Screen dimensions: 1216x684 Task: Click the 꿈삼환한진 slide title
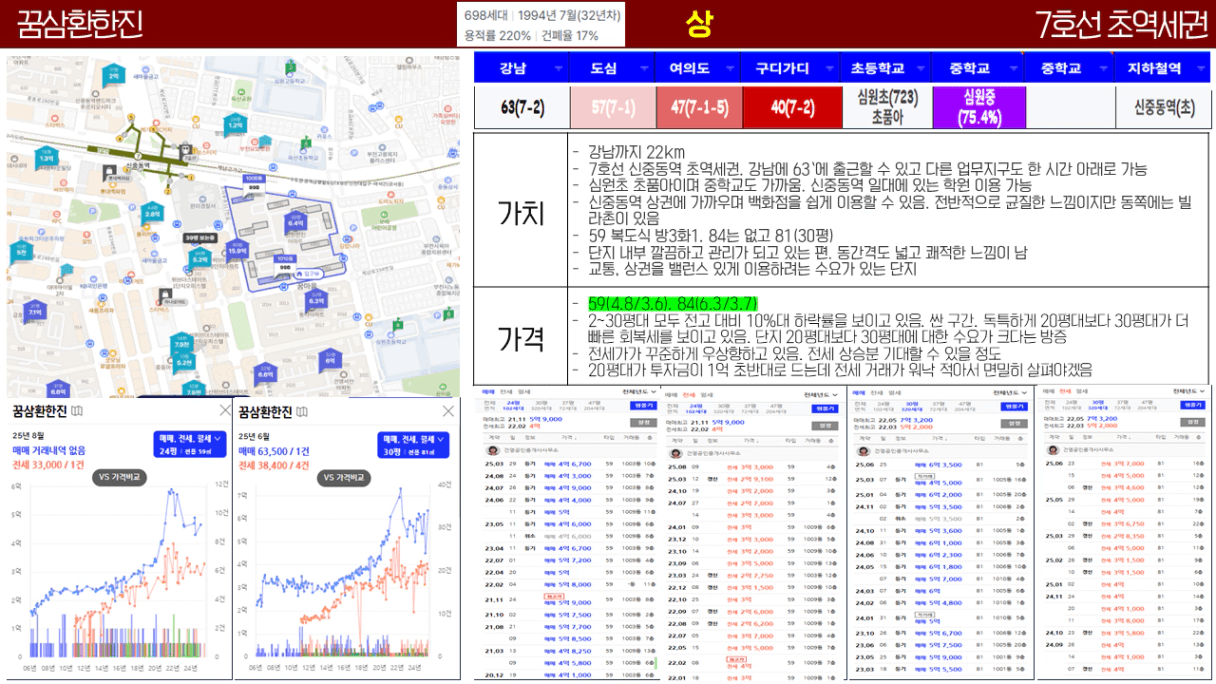point(81,23)
